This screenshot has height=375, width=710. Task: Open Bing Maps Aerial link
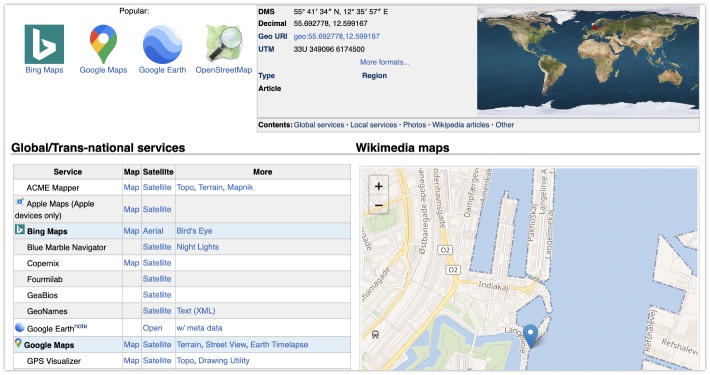coord(153,231)
